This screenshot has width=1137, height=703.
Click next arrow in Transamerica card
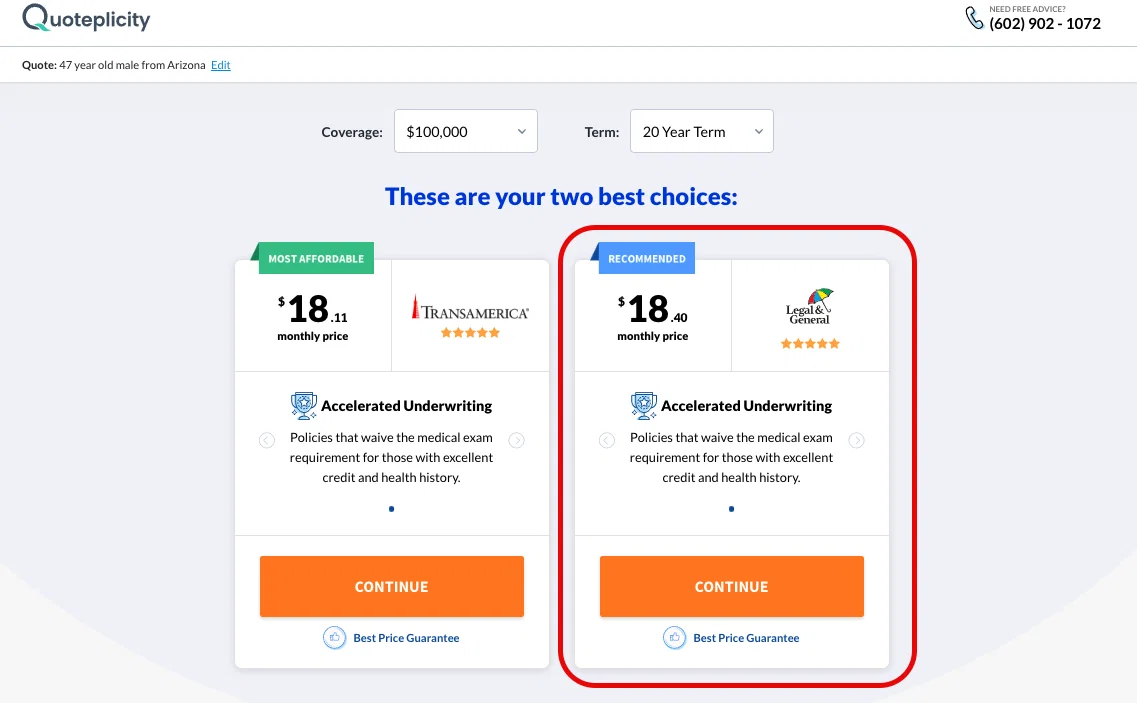coord(516,440)
